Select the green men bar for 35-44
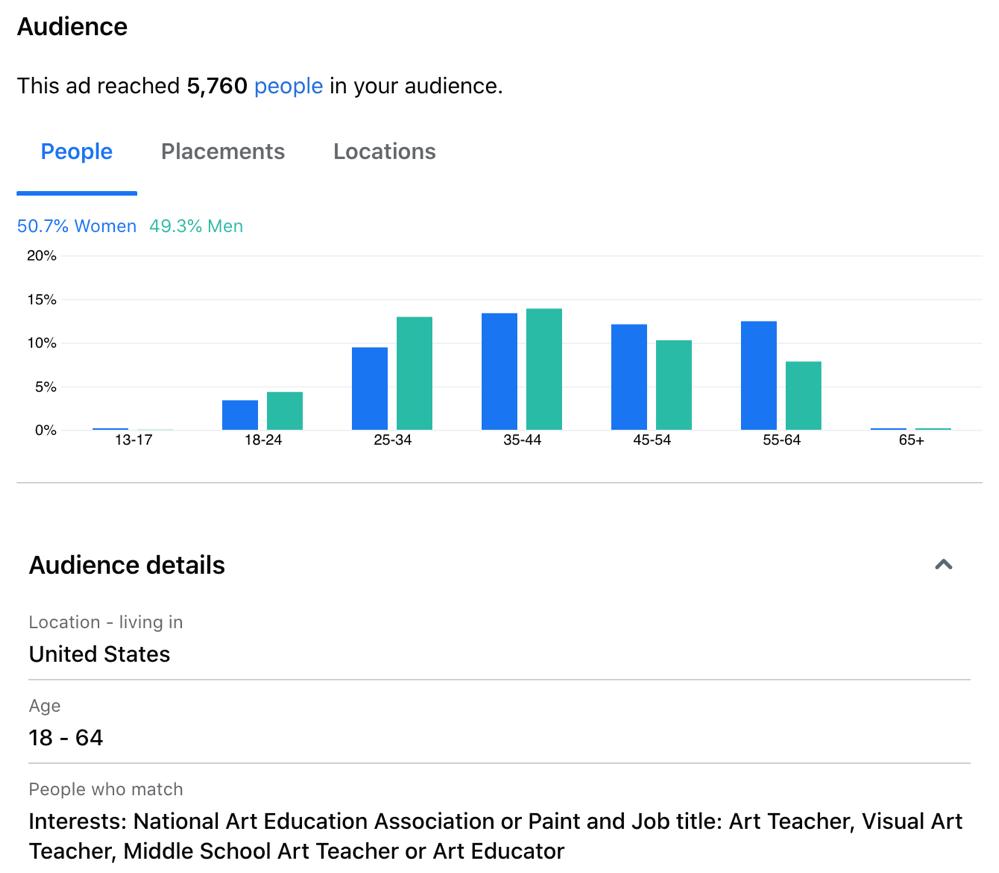The width and height of the screenshot is (999, 873). tap(544, 369)
